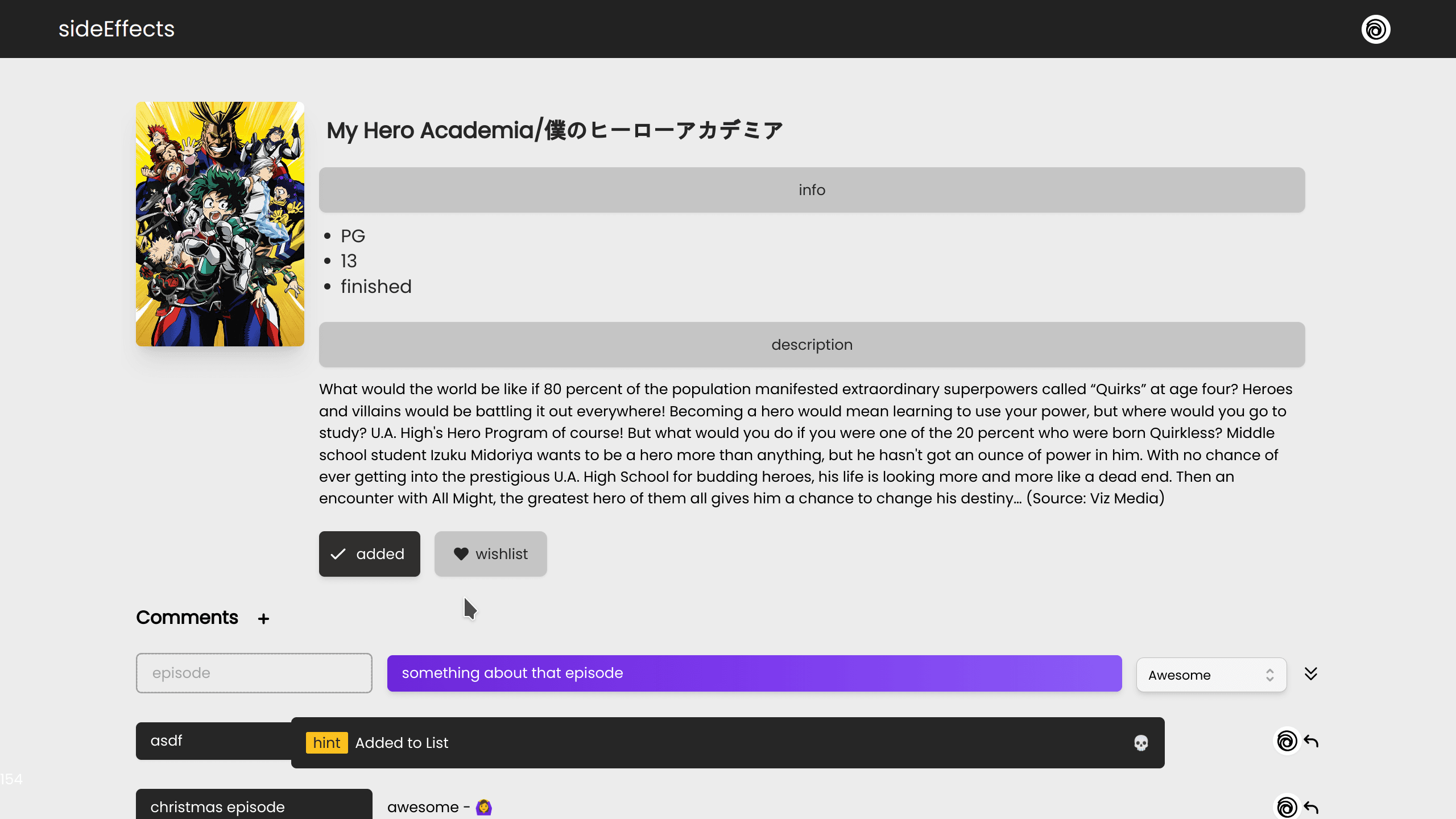
Task: Click the Comments heading
Action: (187, 618)
